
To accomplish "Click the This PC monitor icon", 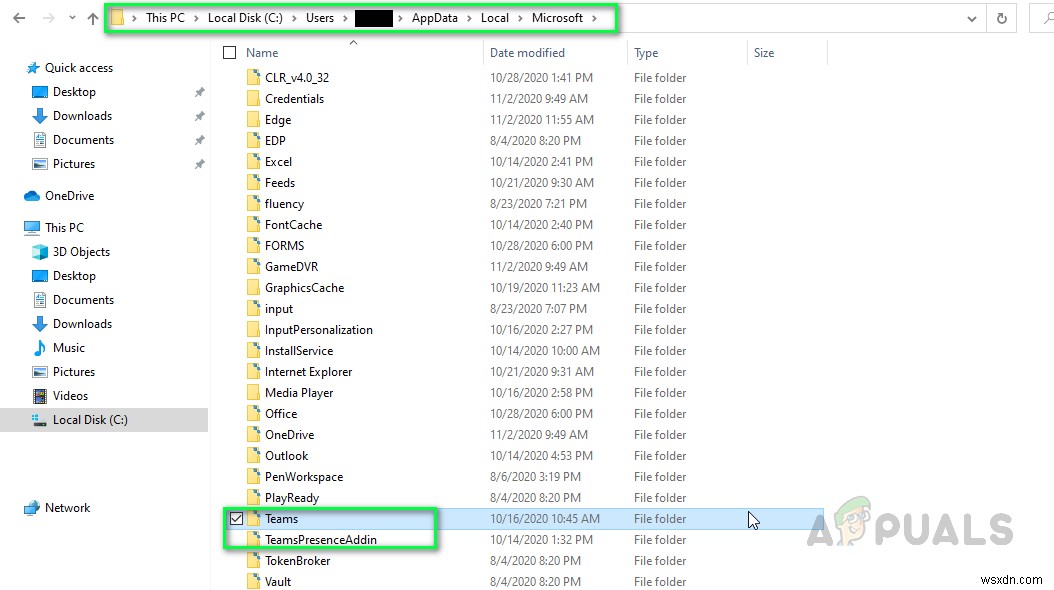I will pyautogui.click(x=32, y=228).
